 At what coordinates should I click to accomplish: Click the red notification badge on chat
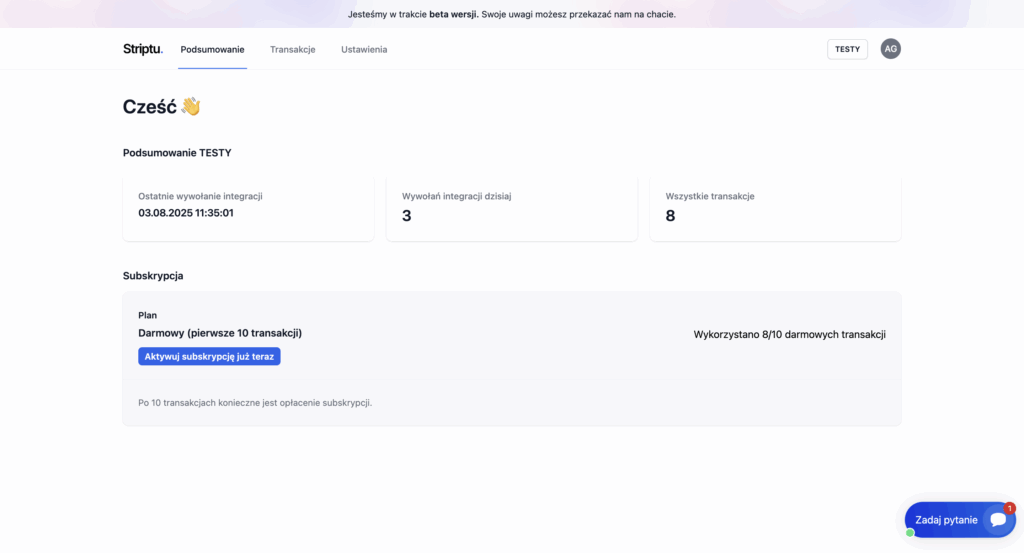pos(1010,508)
